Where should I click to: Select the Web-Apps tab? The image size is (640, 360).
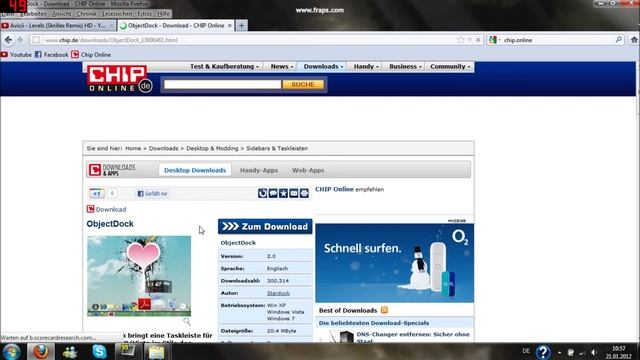(x=308, y=170)
